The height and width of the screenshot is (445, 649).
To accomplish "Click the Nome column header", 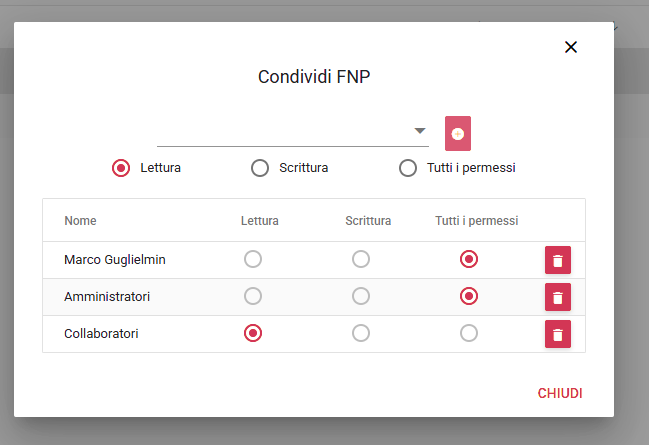I will [80, 221].
